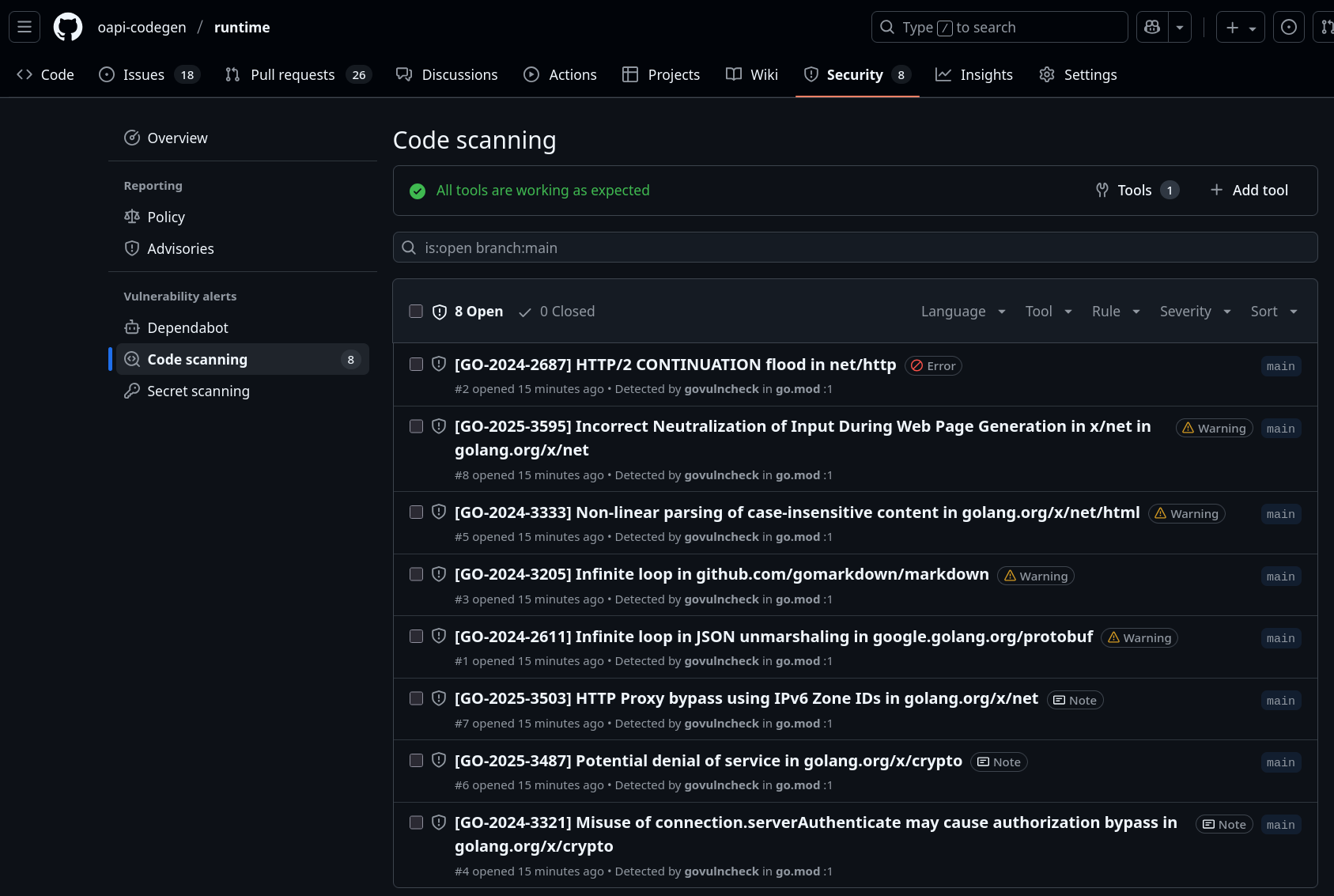This screenshot has width=1334, height=896.
Task: Click the Type / to search box
Action: 1000,27
